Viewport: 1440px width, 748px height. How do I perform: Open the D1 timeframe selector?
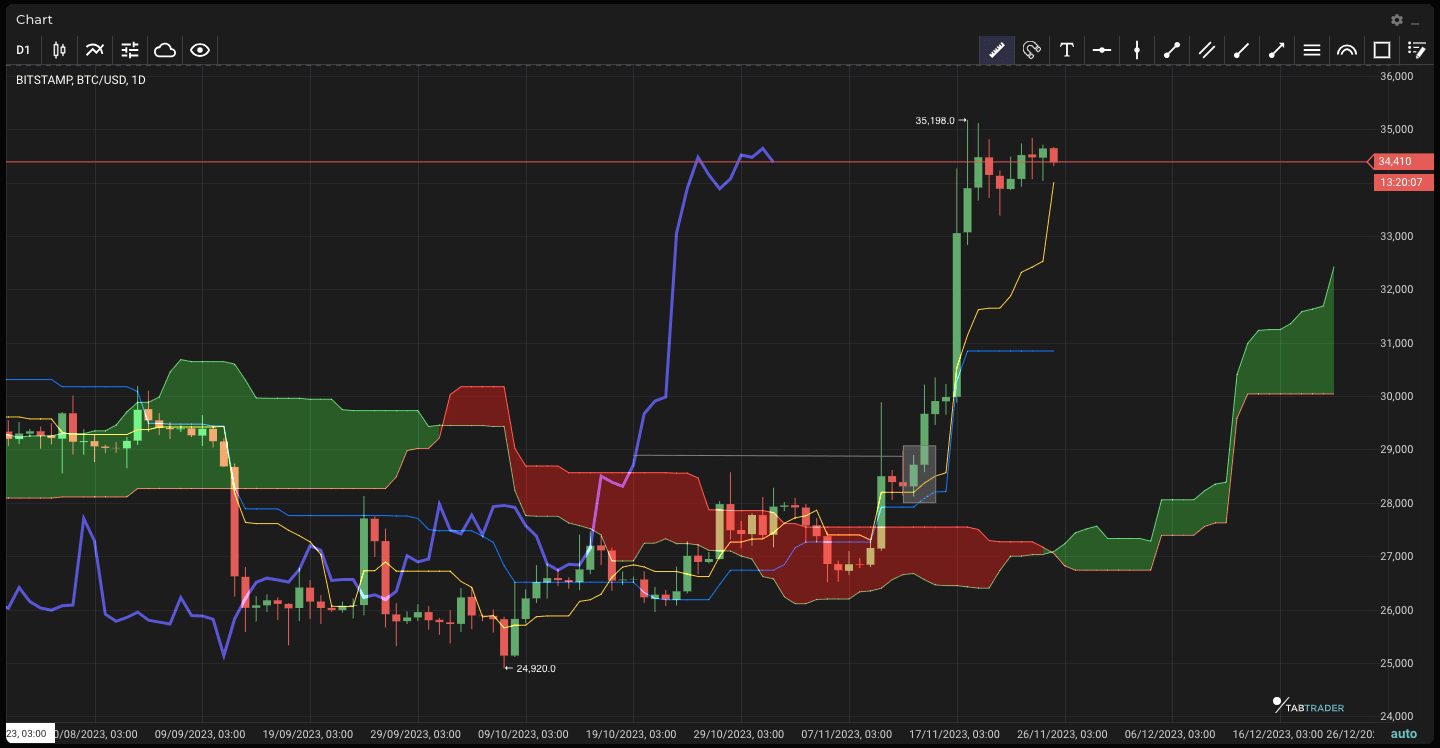23,50
